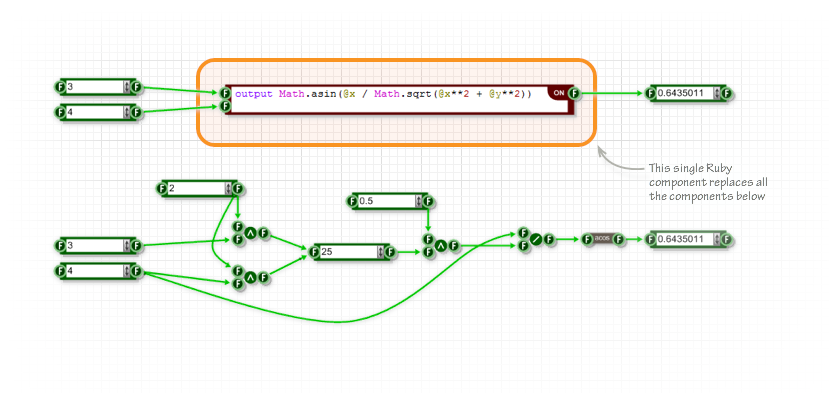
Task: Click the output connector of the divide node
Action: [549, 240]
